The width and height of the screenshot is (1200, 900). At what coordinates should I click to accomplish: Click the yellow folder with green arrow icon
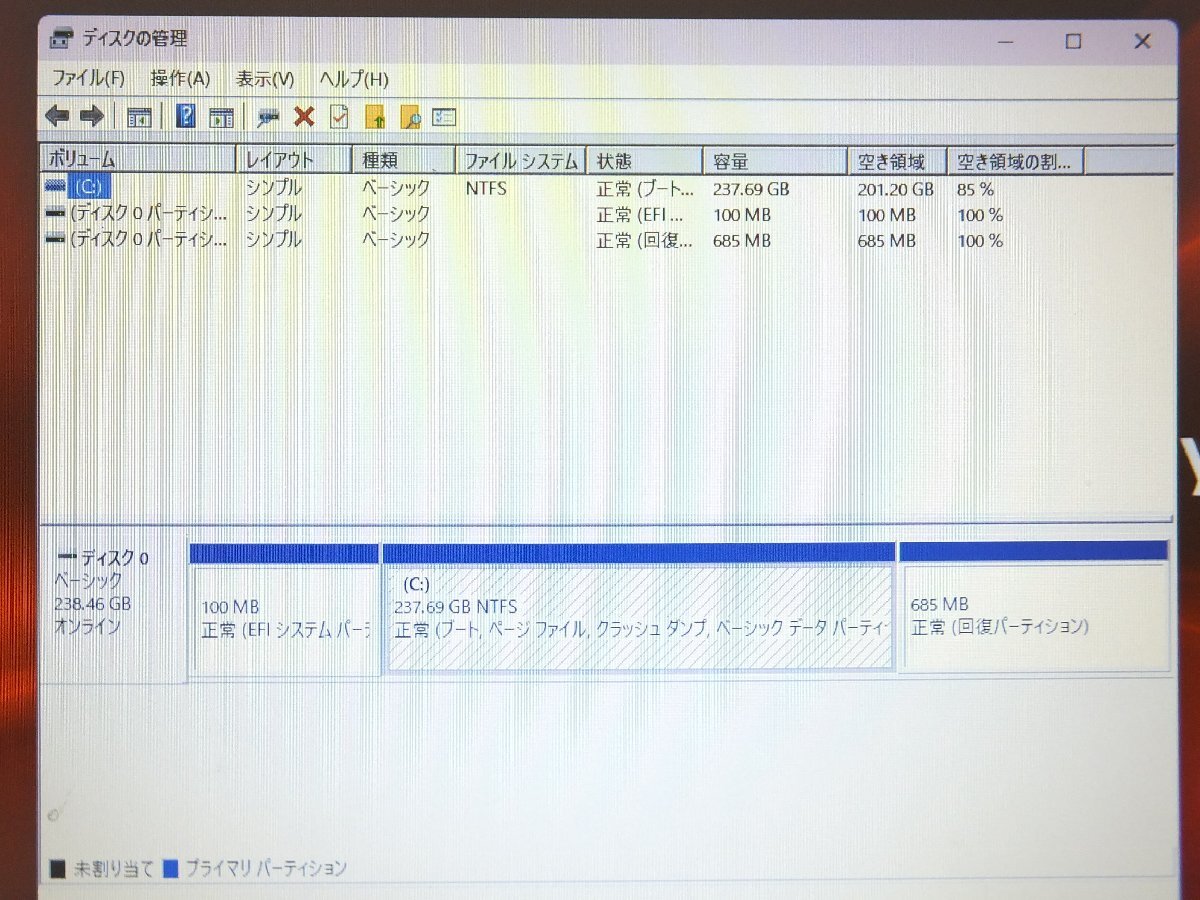coord(375,117)
